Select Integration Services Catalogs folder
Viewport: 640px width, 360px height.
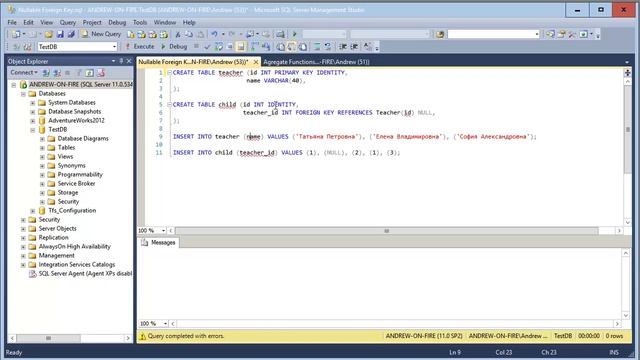coord(77,264)
